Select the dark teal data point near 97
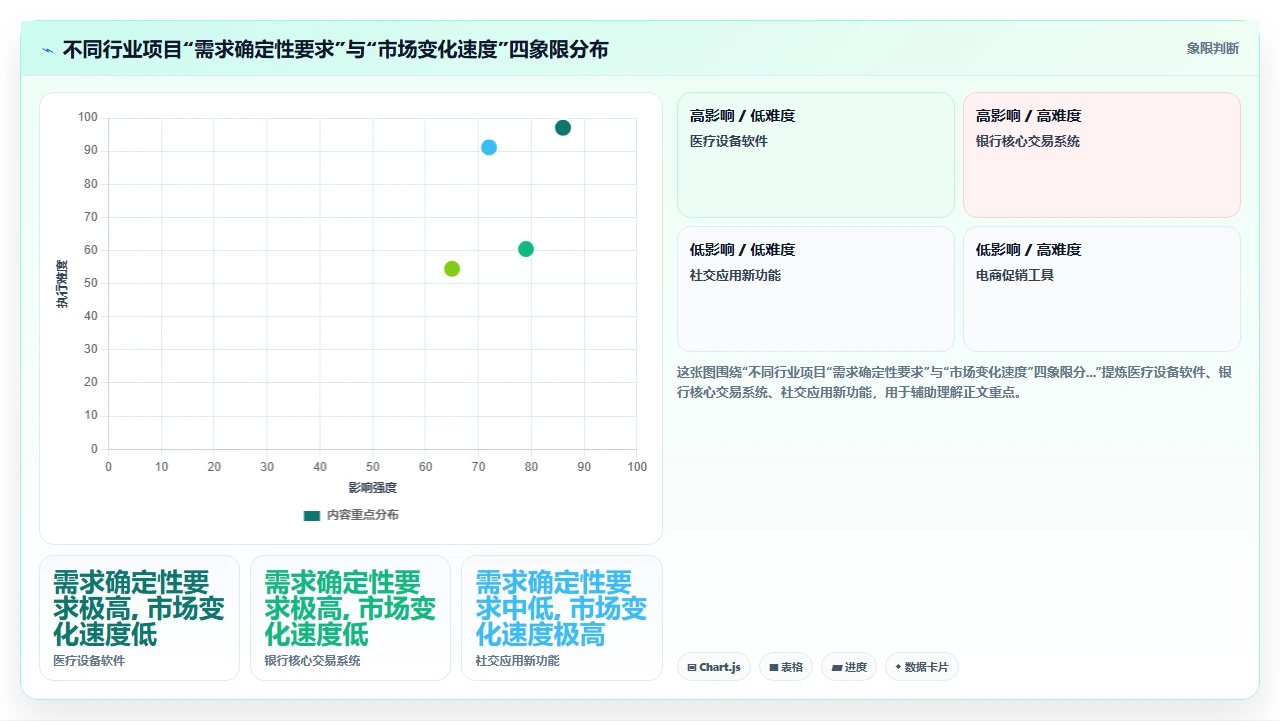Viewport: 1280px width, 721px height. [563, 128]
